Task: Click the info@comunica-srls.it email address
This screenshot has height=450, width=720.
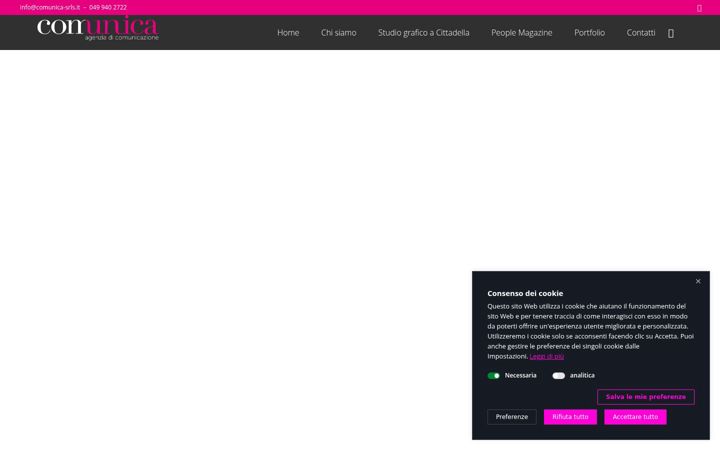Action: pos(50,7)
